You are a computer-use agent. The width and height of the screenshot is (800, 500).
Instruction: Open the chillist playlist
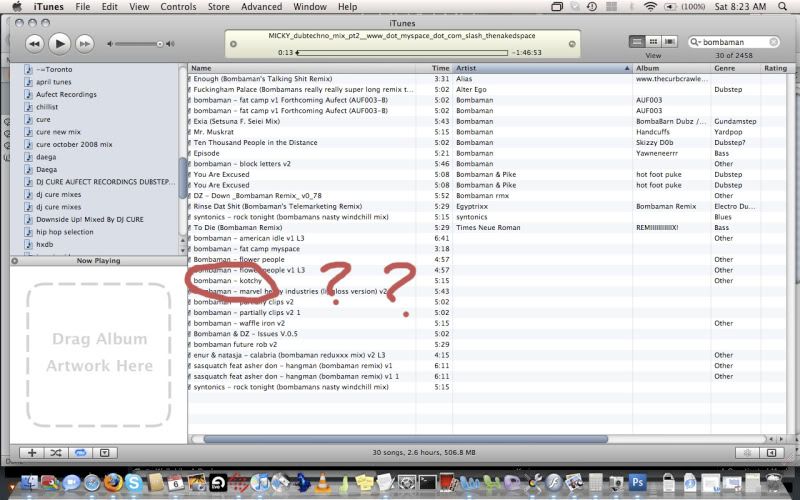click(47, 107)
